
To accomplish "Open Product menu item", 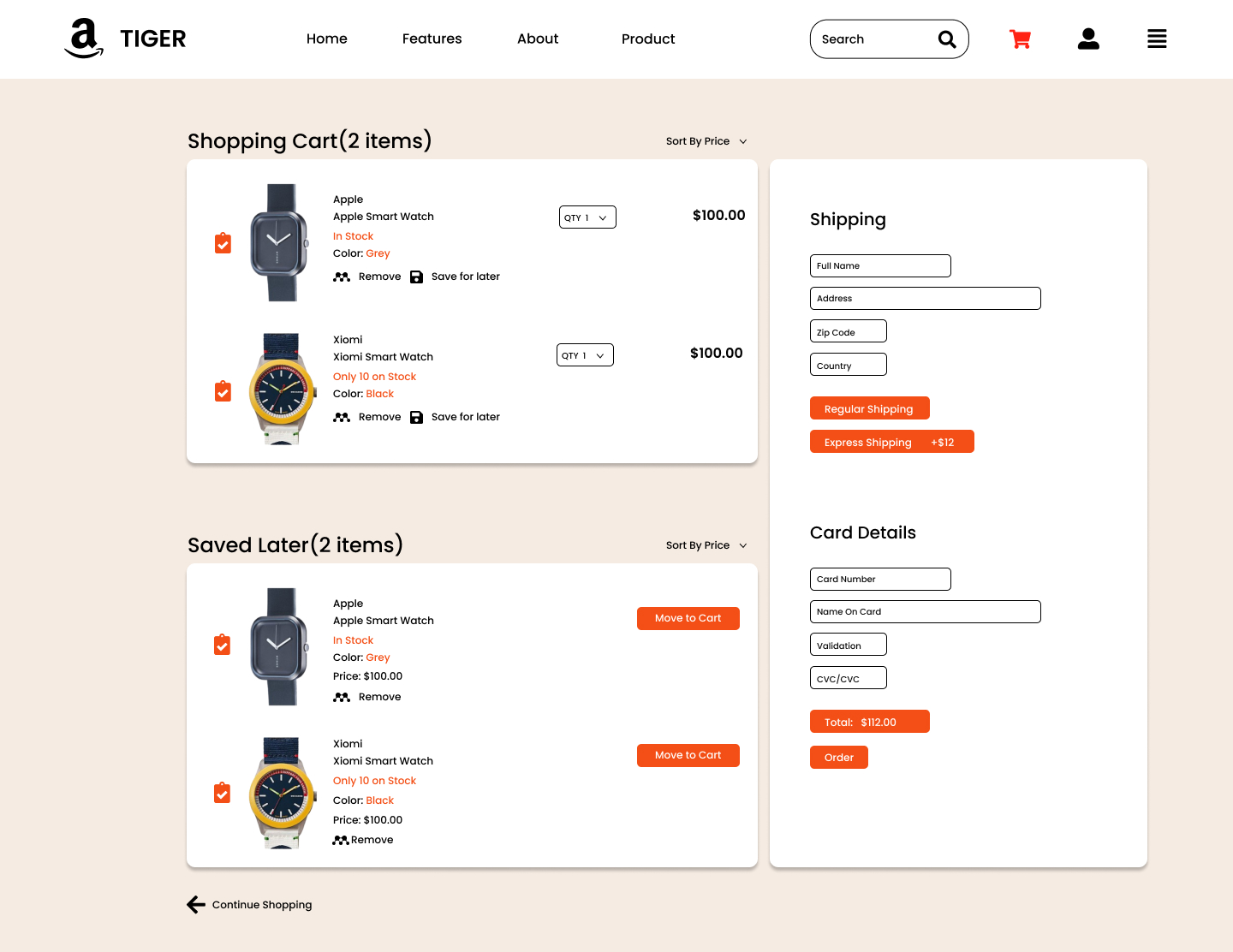I will click(x=648, y=39).
